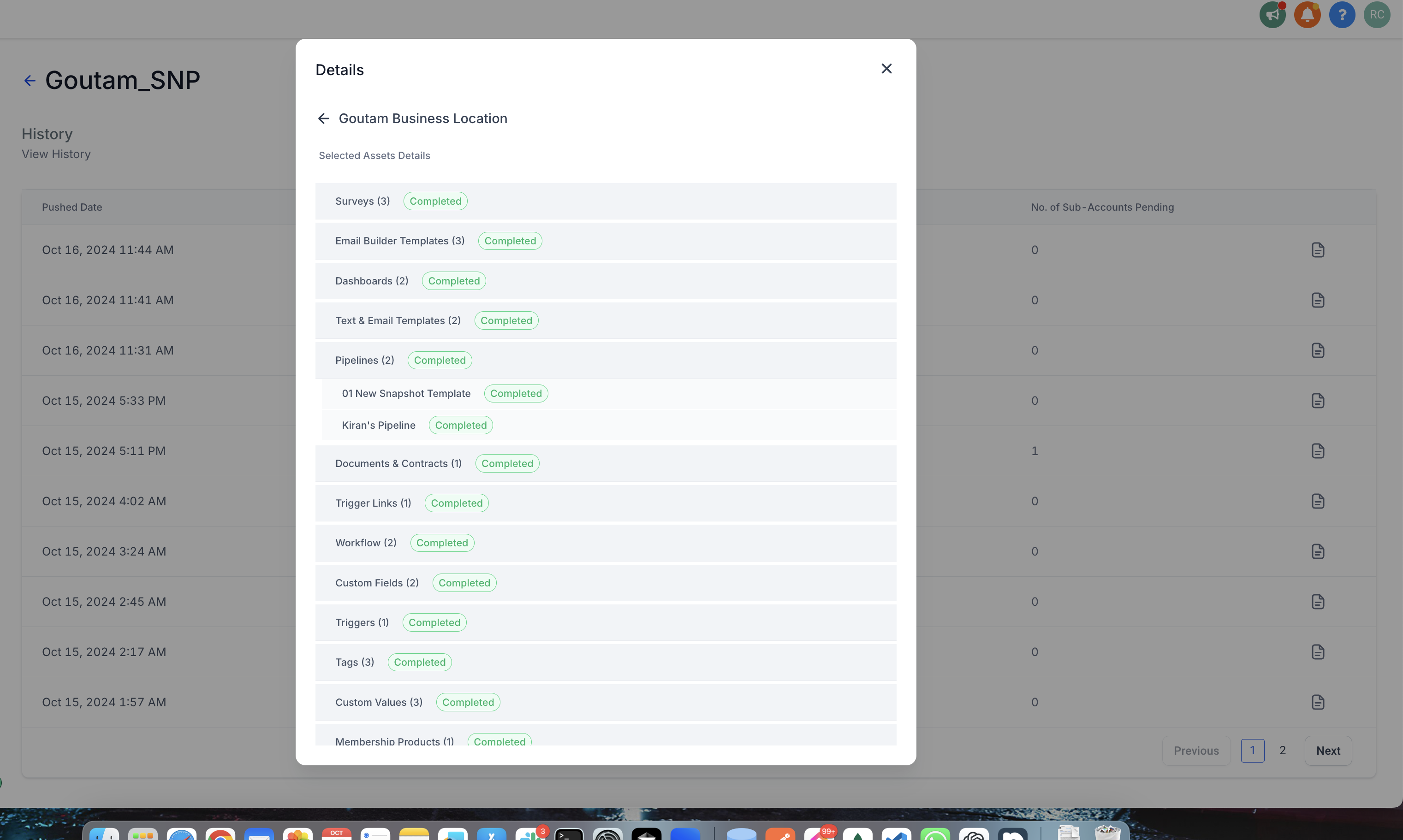
Task: Open details document for Oct 15 1:57 AM
Action: 1318,703
